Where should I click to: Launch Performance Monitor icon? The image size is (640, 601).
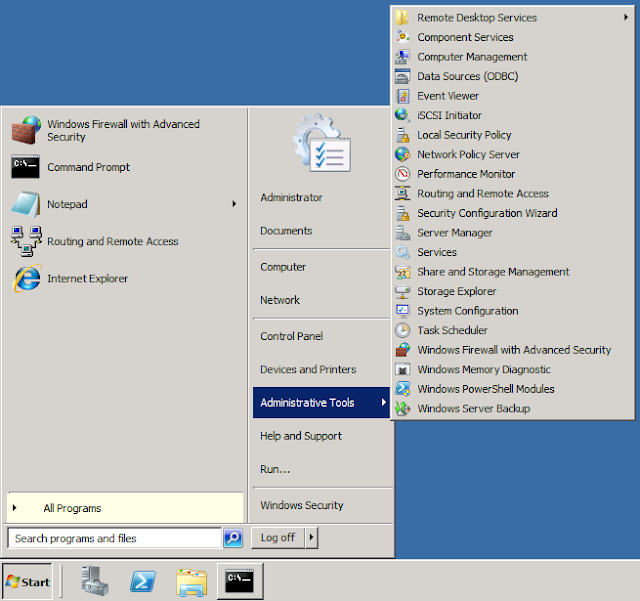click(402, 174)
